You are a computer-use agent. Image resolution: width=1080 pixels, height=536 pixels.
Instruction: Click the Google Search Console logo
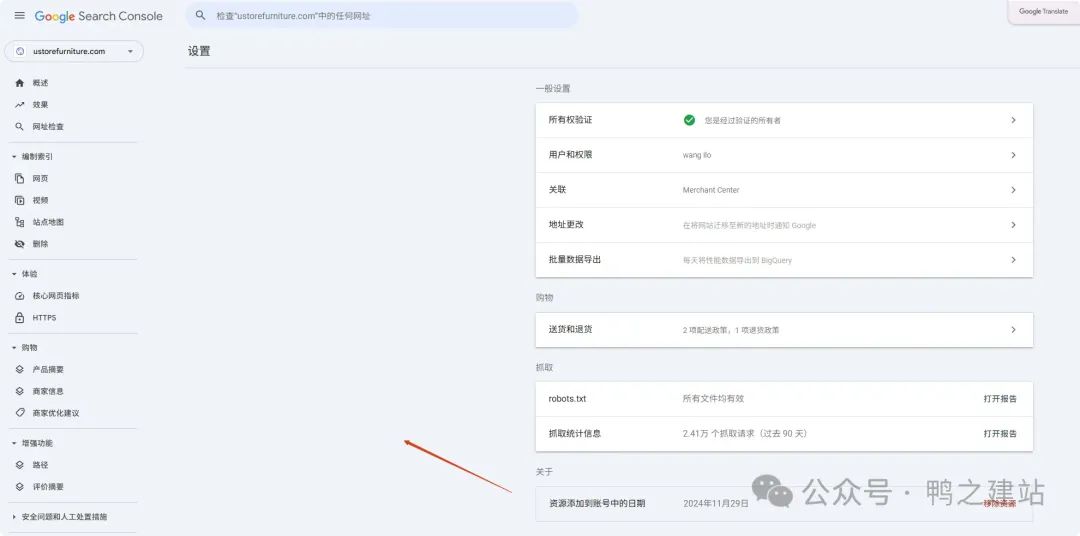98,16
